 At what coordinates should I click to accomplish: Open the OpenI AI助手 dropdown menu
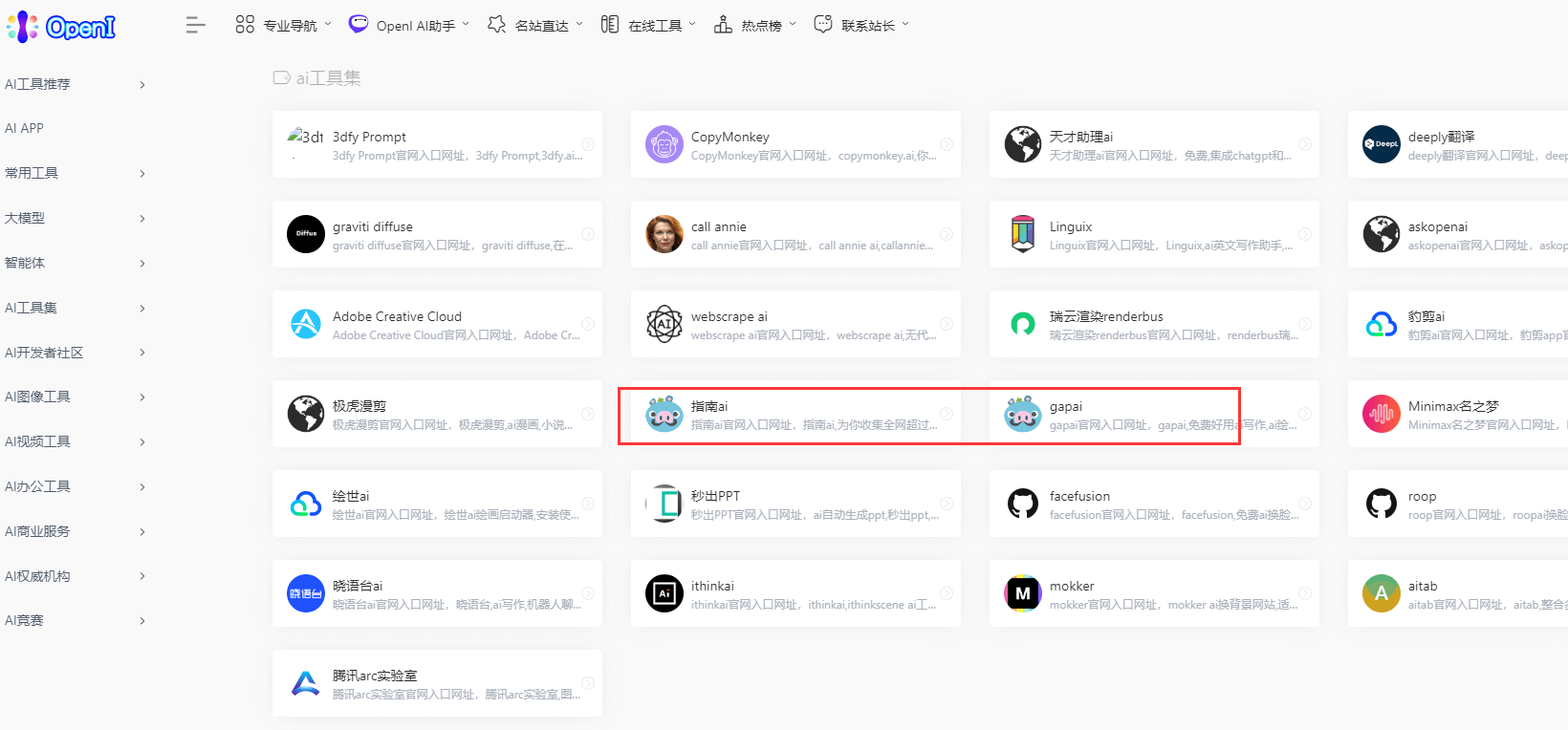(409, 25)
